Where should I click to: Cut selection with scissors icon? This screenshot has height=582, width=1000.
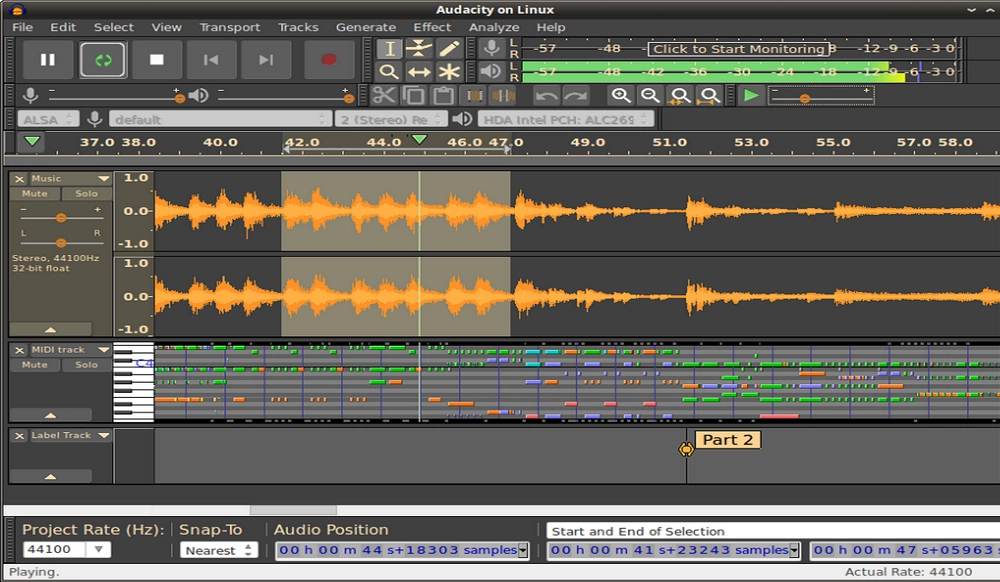(x=384, y=96)
